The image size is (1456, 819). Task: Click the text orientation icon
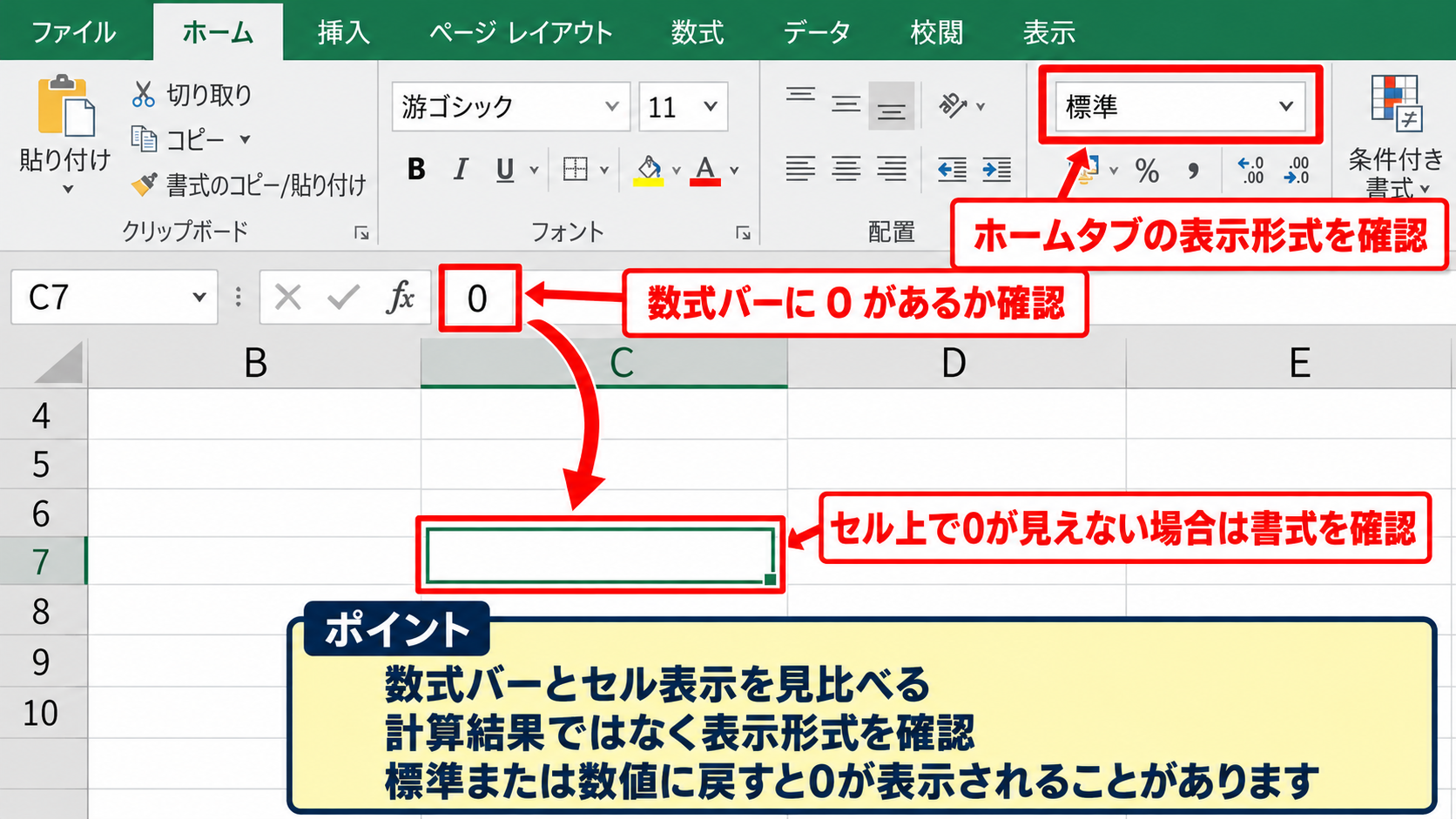[953, 105]
